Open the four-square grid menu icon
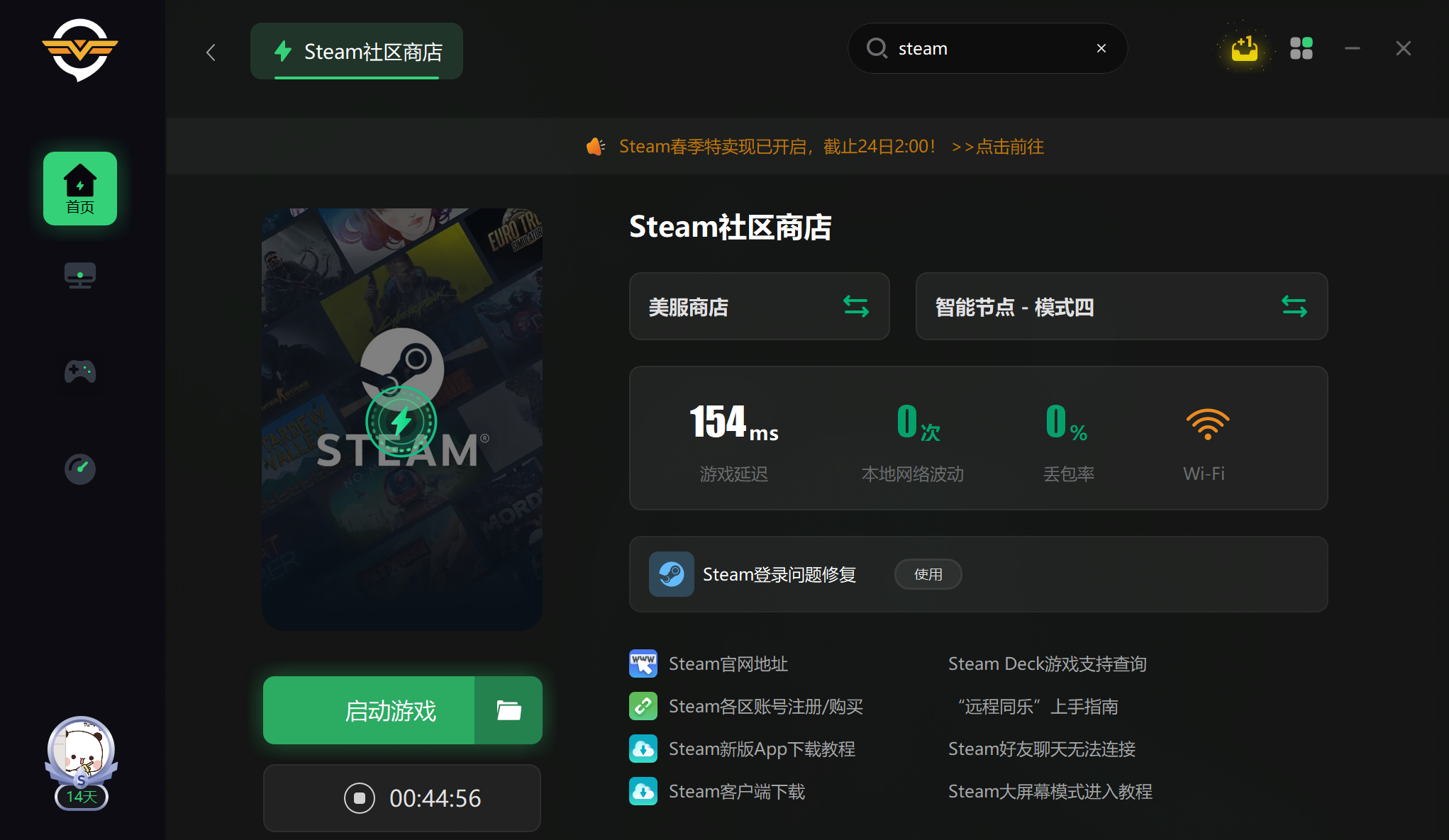The image size is (1449, 840). 1301,49
